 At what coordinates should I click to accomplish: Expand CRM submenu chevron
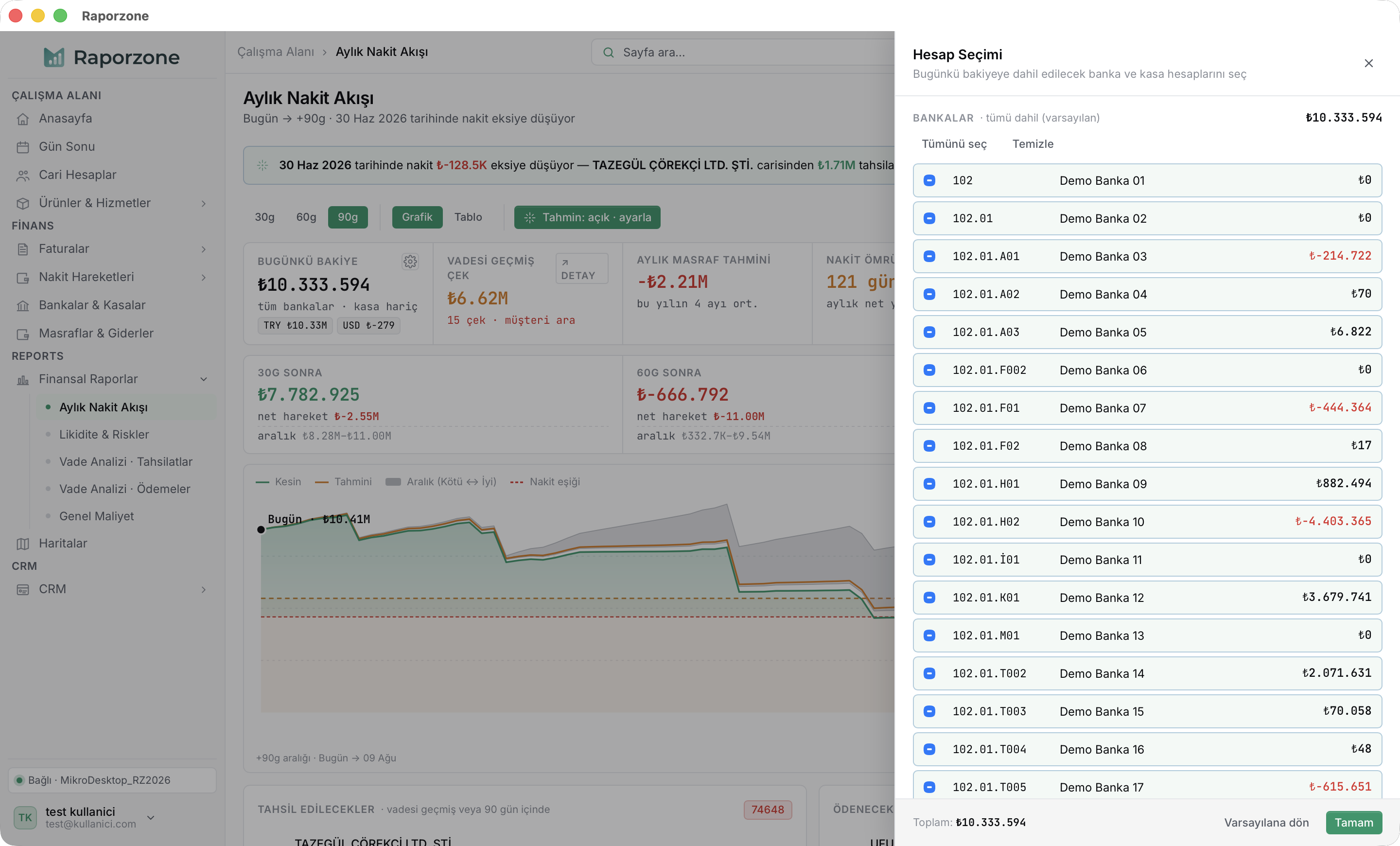pyautogui.click(x=203, y=590)
